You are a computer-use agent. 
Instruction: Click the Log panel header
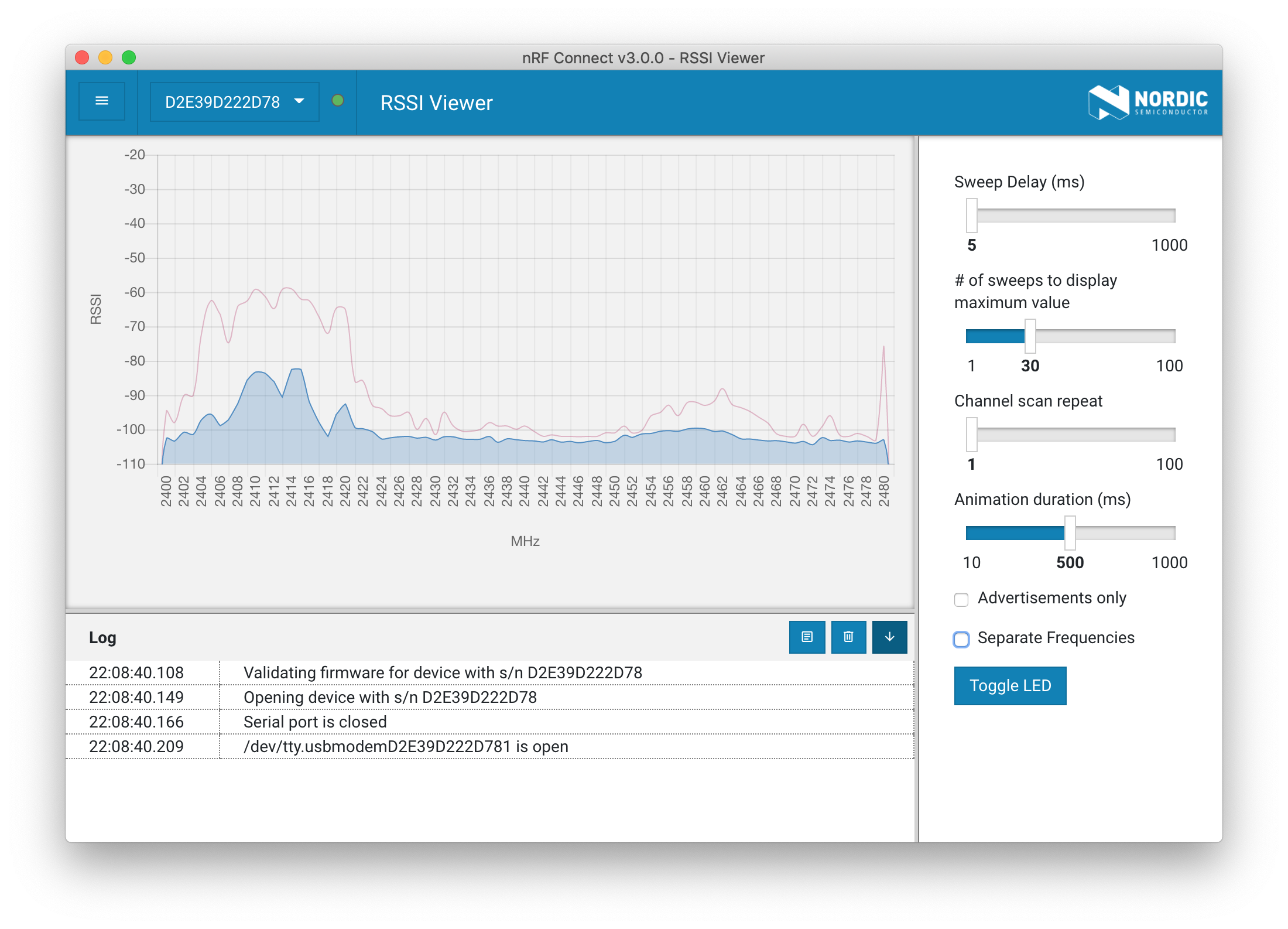coord(102,637)
